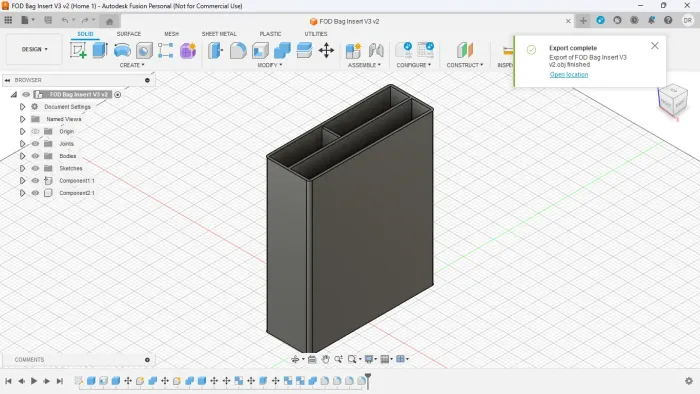This screenshot has height=394, width=700.
Task: Select the Shell tool
Action: (x=260, y=50)
